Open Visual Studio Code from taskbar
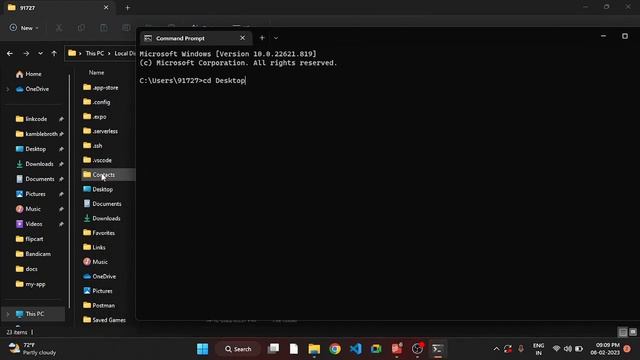The height and width of the screenshot is (360, 640). 356,349
